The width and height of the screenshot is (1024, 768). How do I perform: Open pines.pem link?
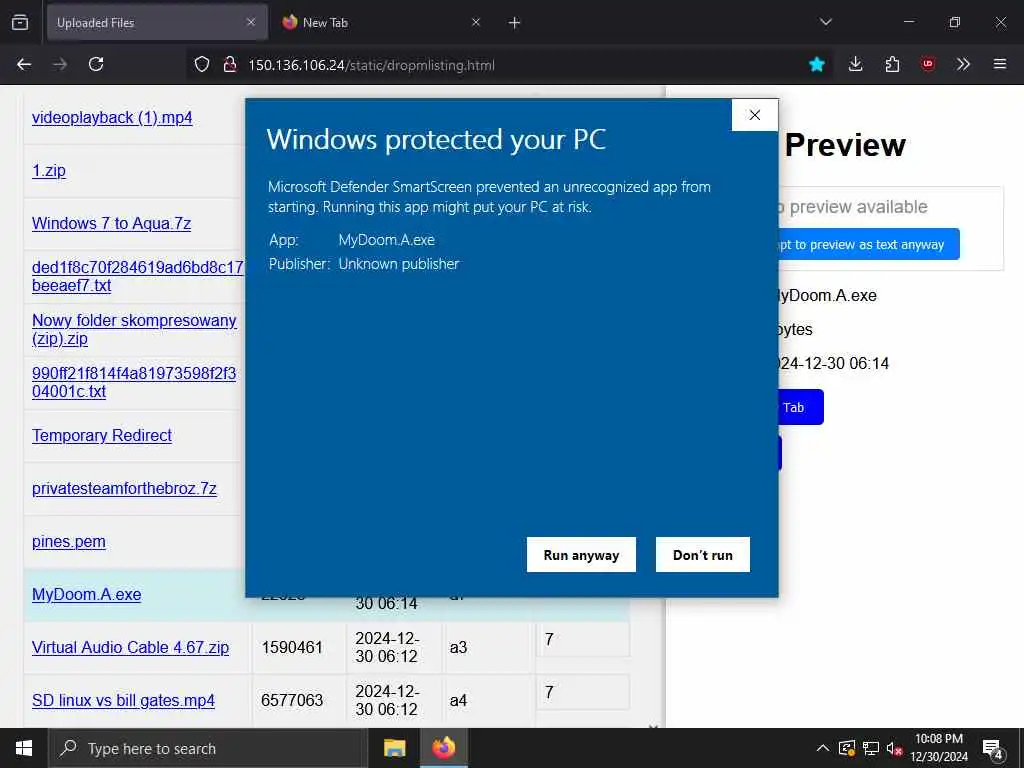69,541
